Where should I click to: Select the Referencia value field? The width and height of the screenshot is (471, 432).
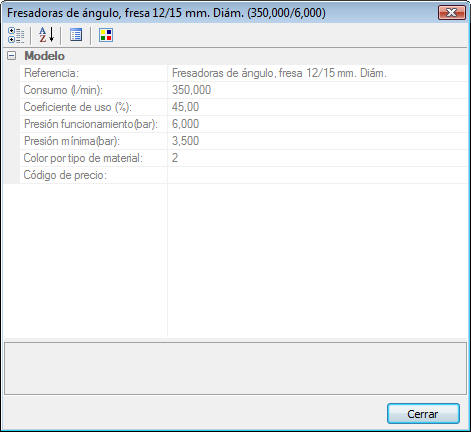[317, 73]
